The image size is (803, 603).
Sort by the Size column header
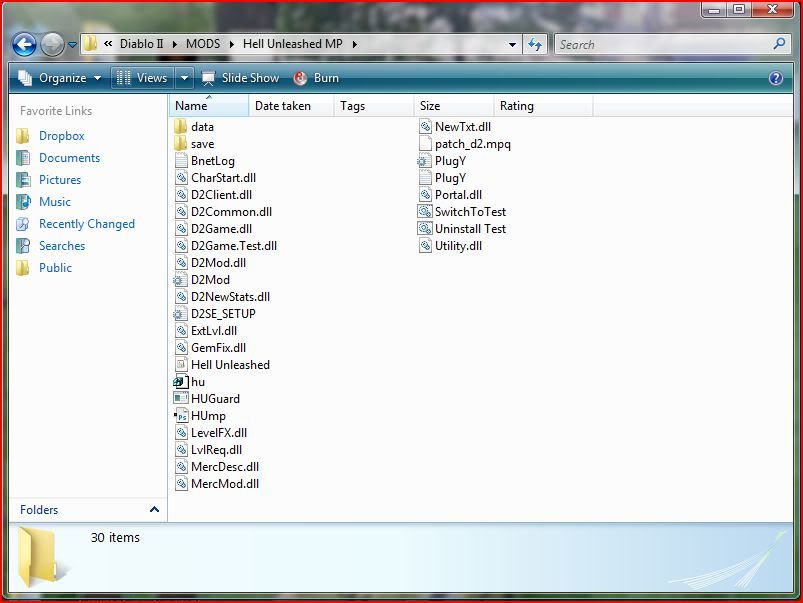tap(454, 106)
